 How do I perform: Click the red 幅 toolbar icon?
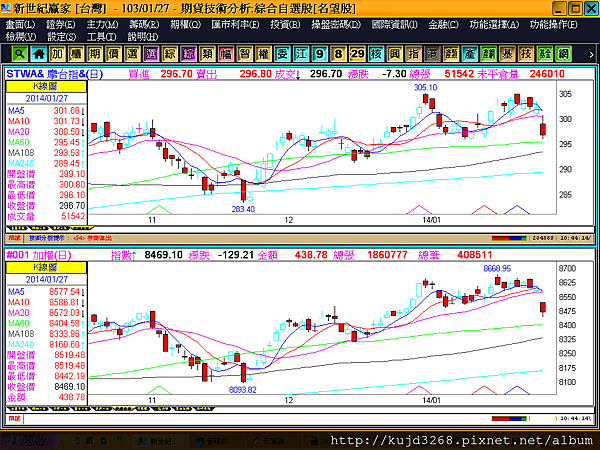pos(226,54)
